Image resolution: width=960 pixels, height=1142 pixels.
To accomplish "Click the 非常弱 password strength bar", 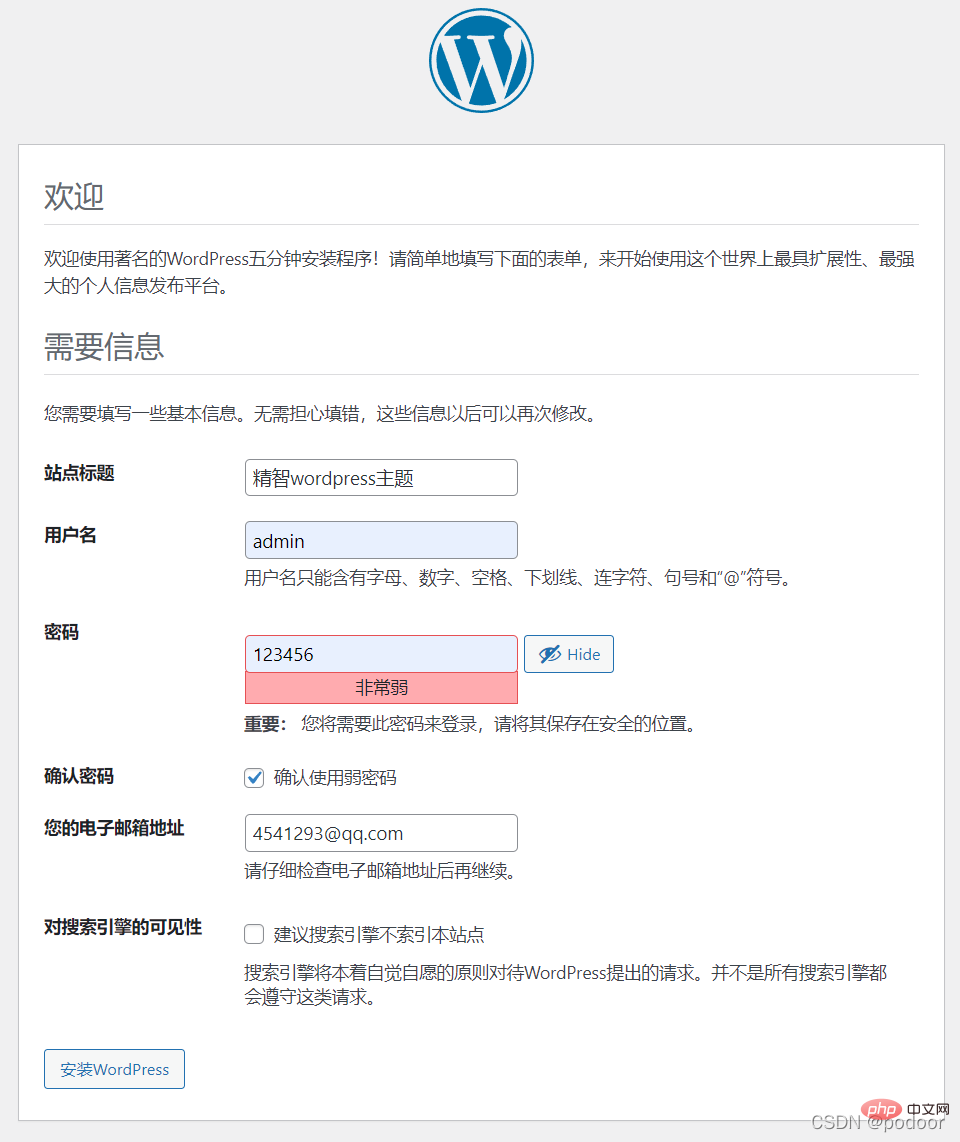I will pos(381,688).
